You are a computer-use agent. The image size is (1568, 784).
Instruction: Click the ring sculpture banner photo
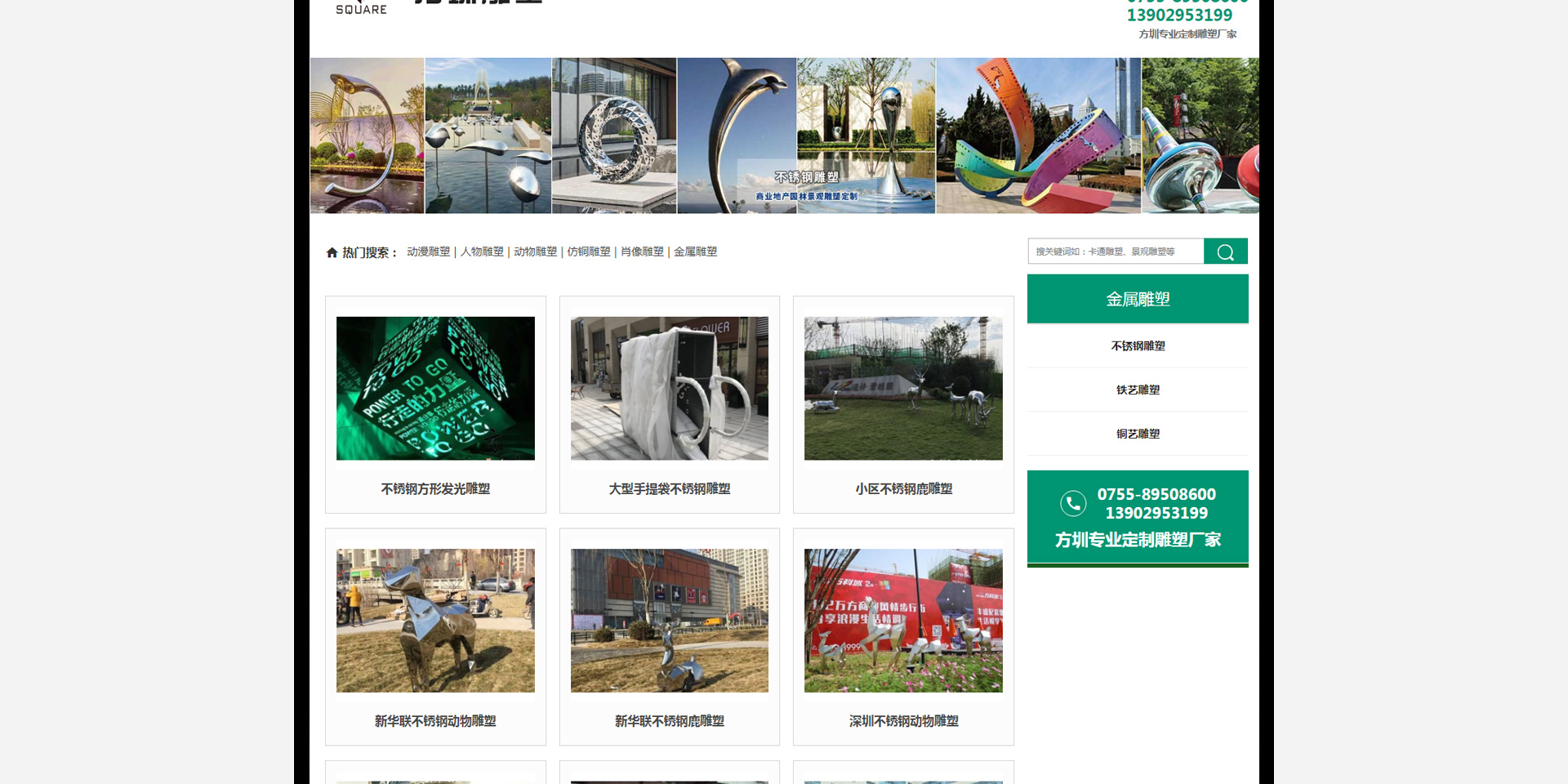pos(614,136)
